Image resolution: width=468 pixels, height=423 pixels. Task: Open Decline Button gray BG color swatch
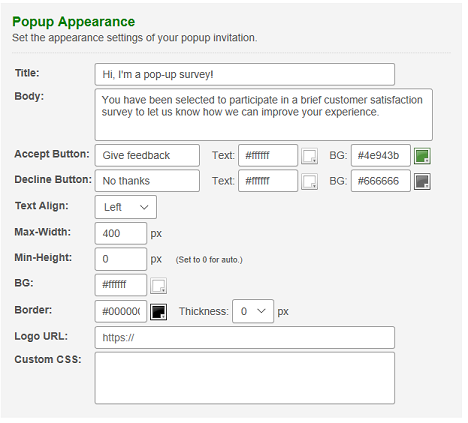[x=422, y=181]
